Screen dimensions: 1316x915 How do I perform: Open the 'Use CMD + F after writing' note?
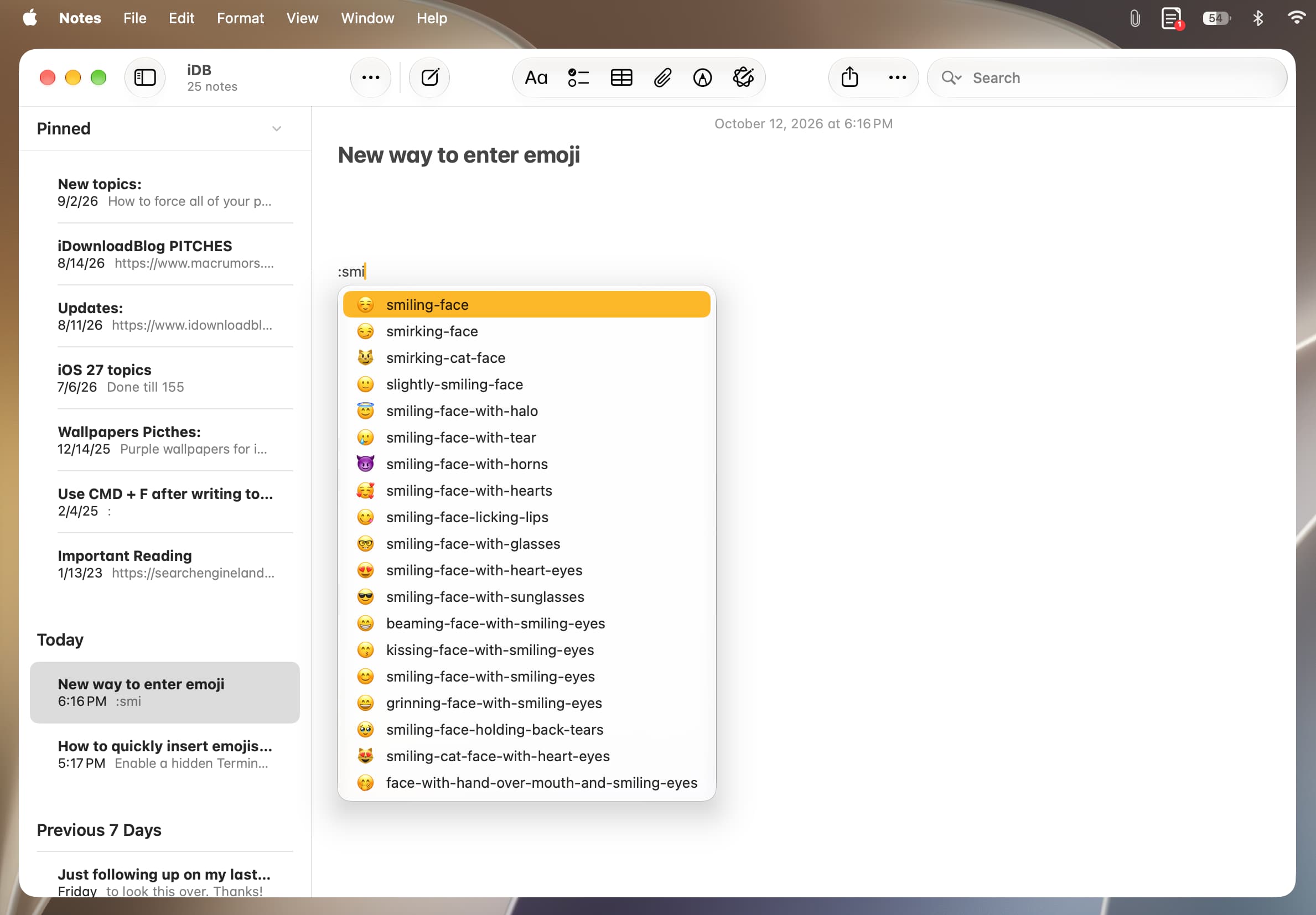coord(164,501)
